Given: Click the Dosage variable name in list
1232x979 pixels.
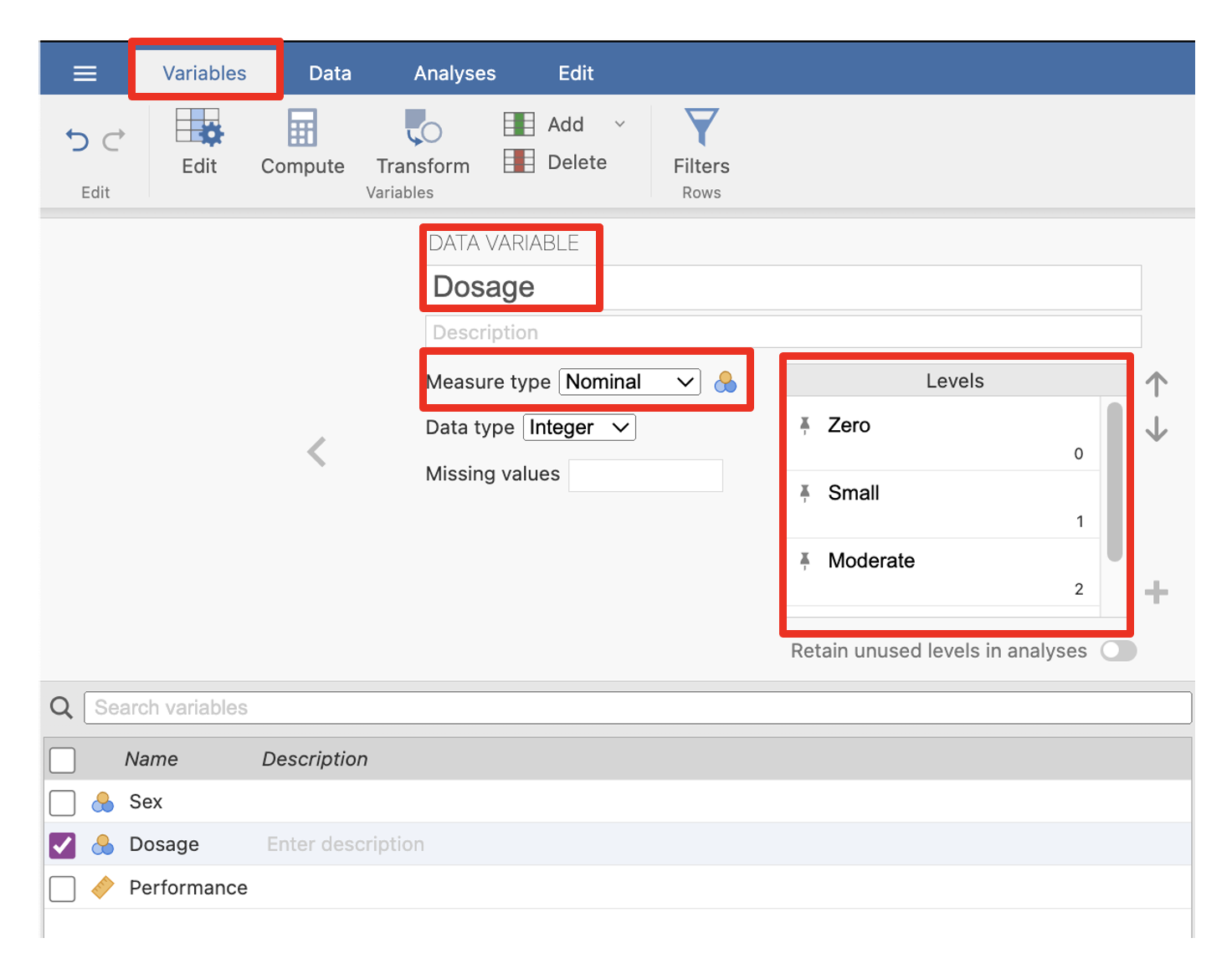Looking at the screenshot, I should point(164,844).
